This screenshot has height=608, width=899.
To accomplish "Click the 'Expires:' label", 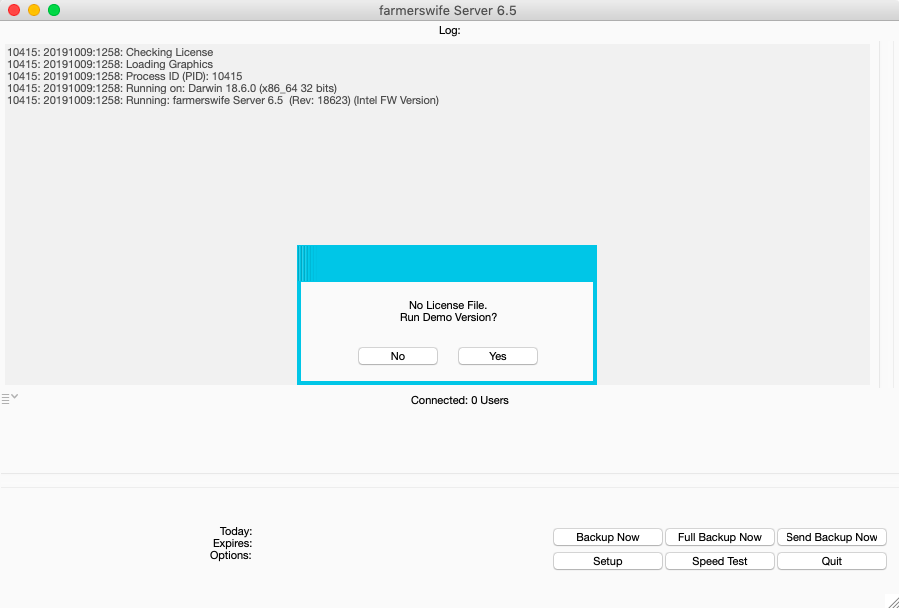I will tap(232, 543).
